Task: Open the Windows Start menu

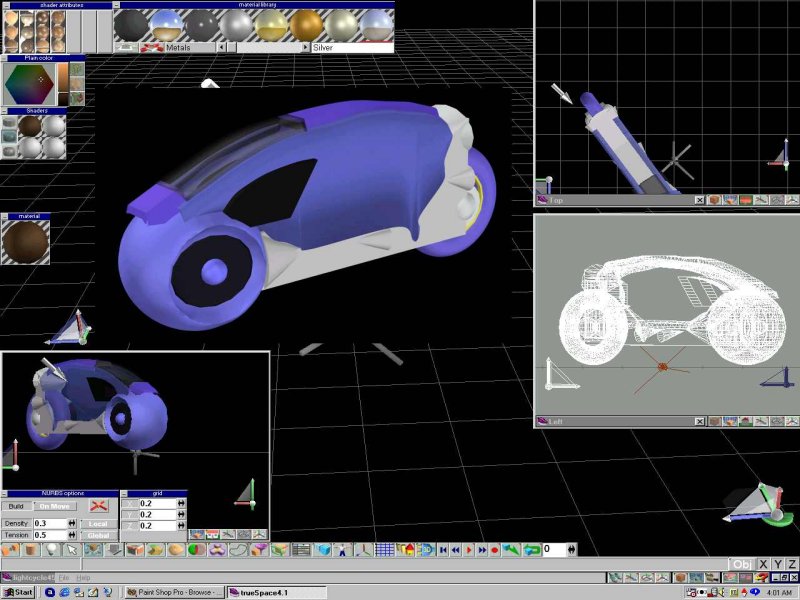Action: point(18,592)
